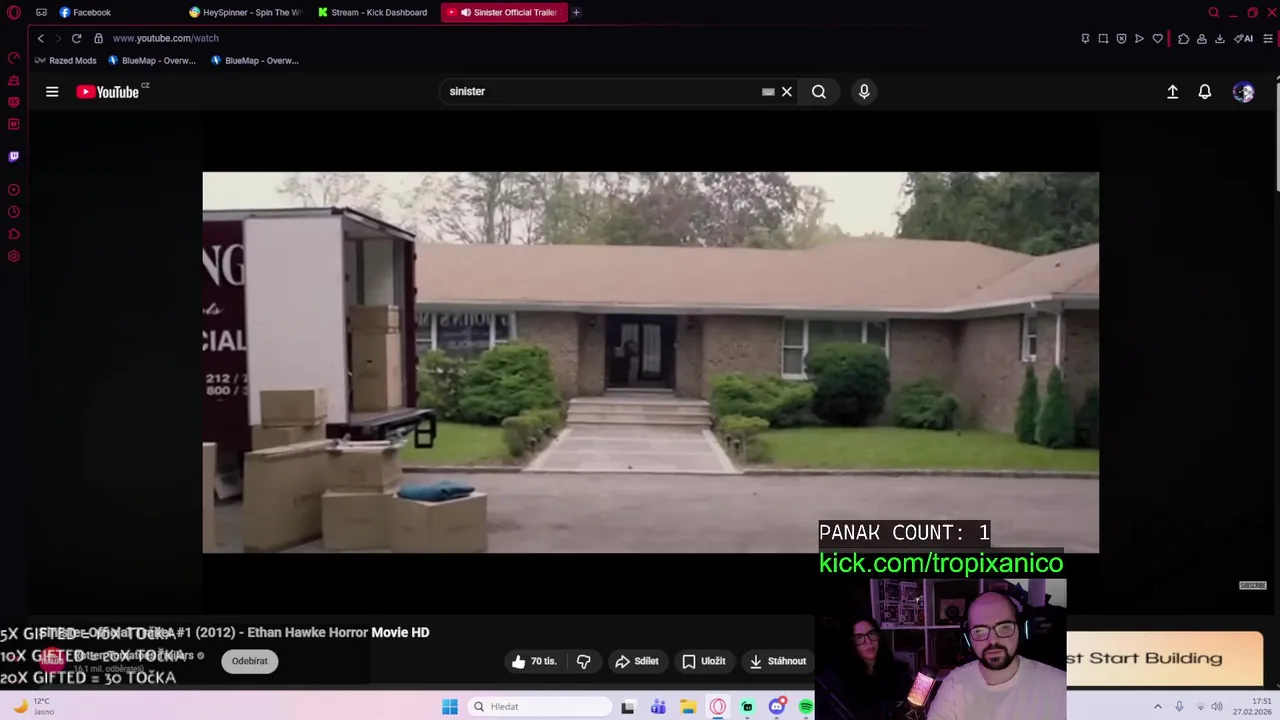Screen dimensions: 1280x720
Task: Open the on-screen keyboard in search box
Action: pyautogui.click(x=768, y=92)
